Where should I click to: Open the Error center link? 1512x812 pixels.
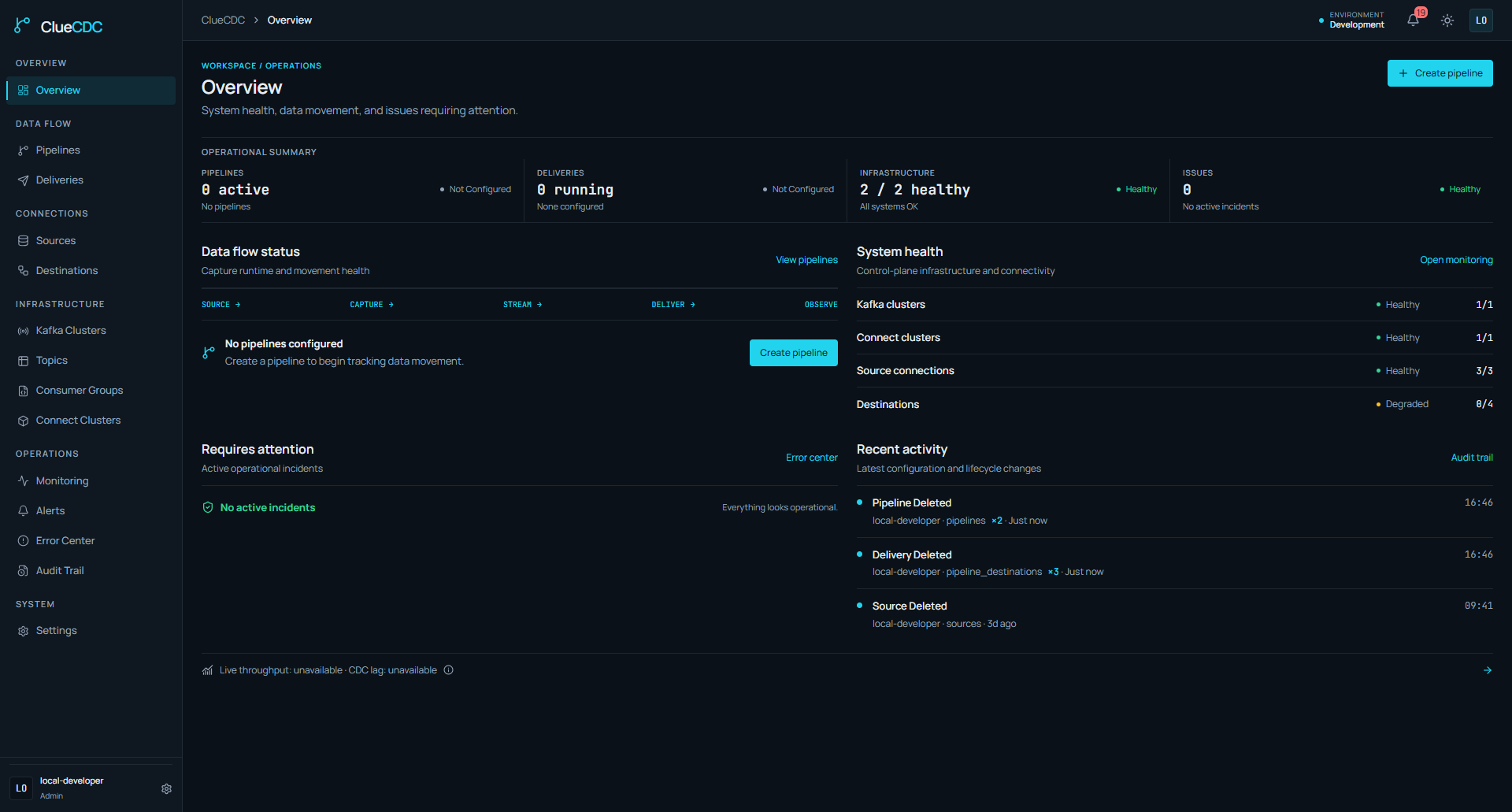811,458
